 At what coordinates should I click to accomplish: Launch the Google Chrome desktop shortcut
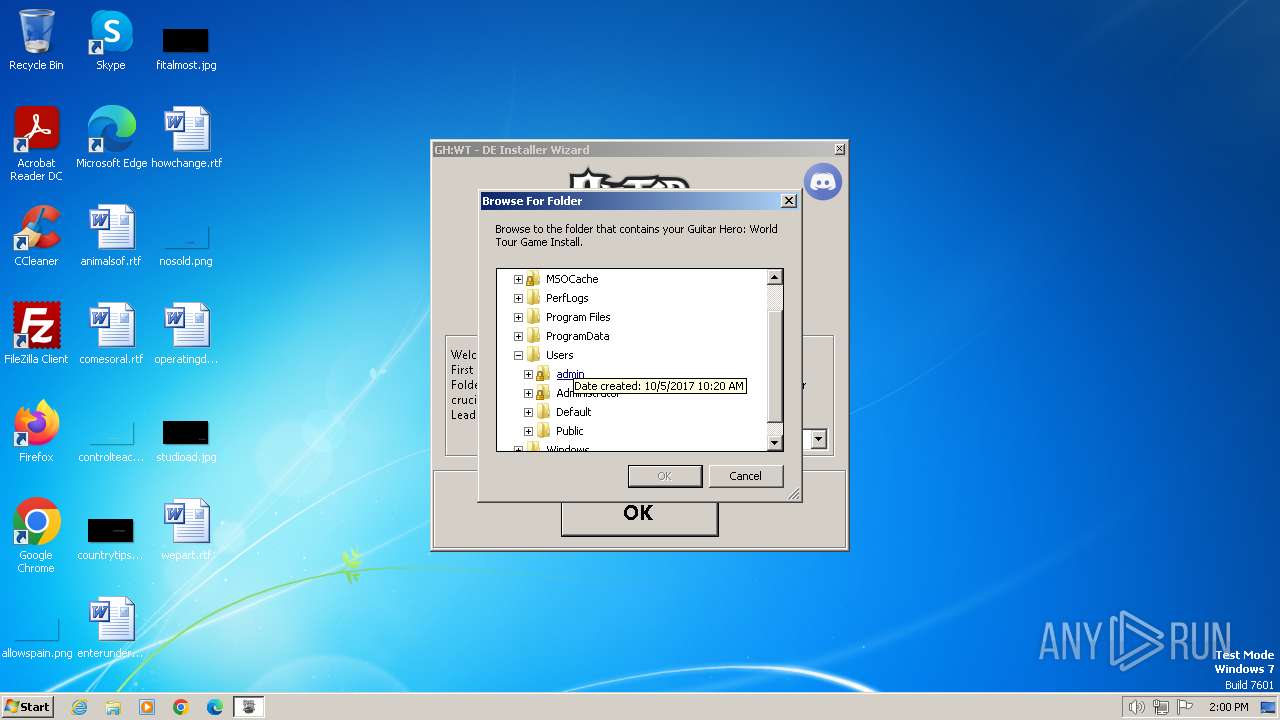coord(36,535)
